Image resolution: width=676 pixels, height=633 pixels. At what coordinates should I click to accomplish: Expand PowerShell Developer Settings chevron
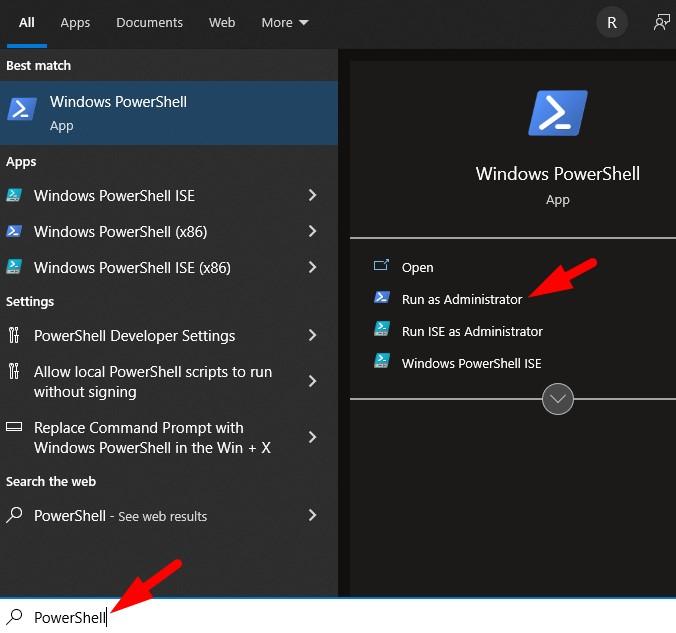pyautogui.click(x=313, y=335)
